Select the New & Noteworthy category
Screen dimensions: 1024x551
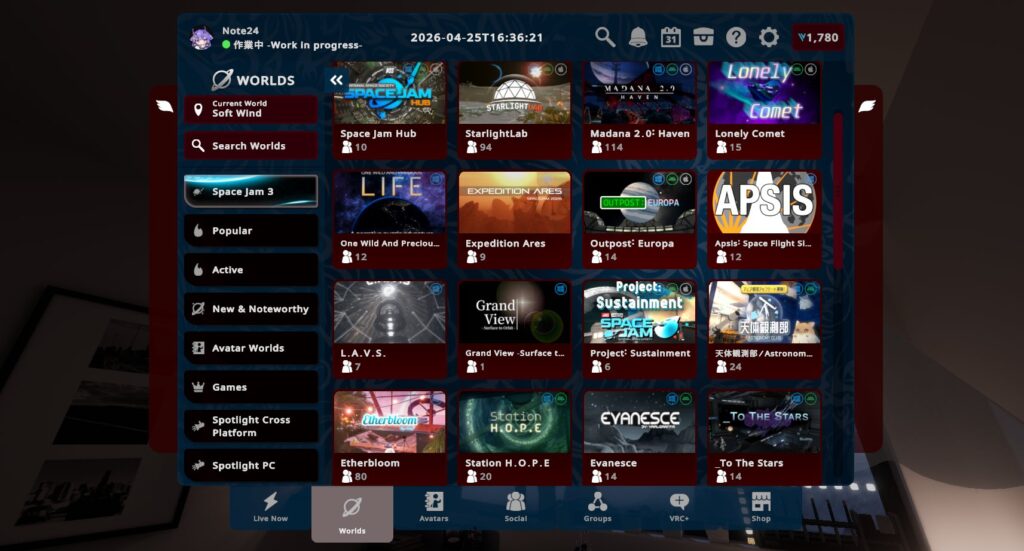pos(251,309)
